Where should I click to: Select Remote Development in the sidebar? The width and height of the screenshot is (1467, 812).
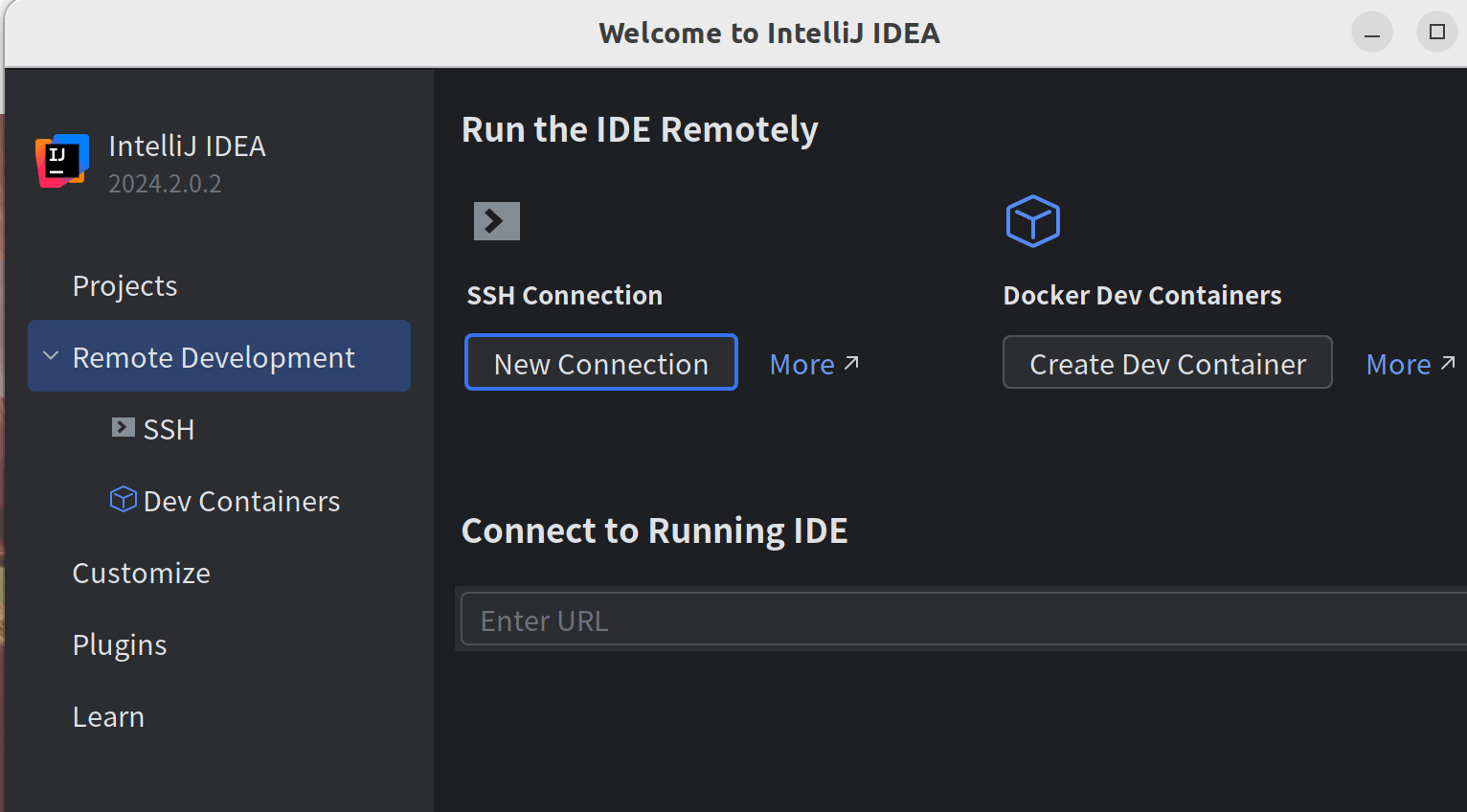214,357
